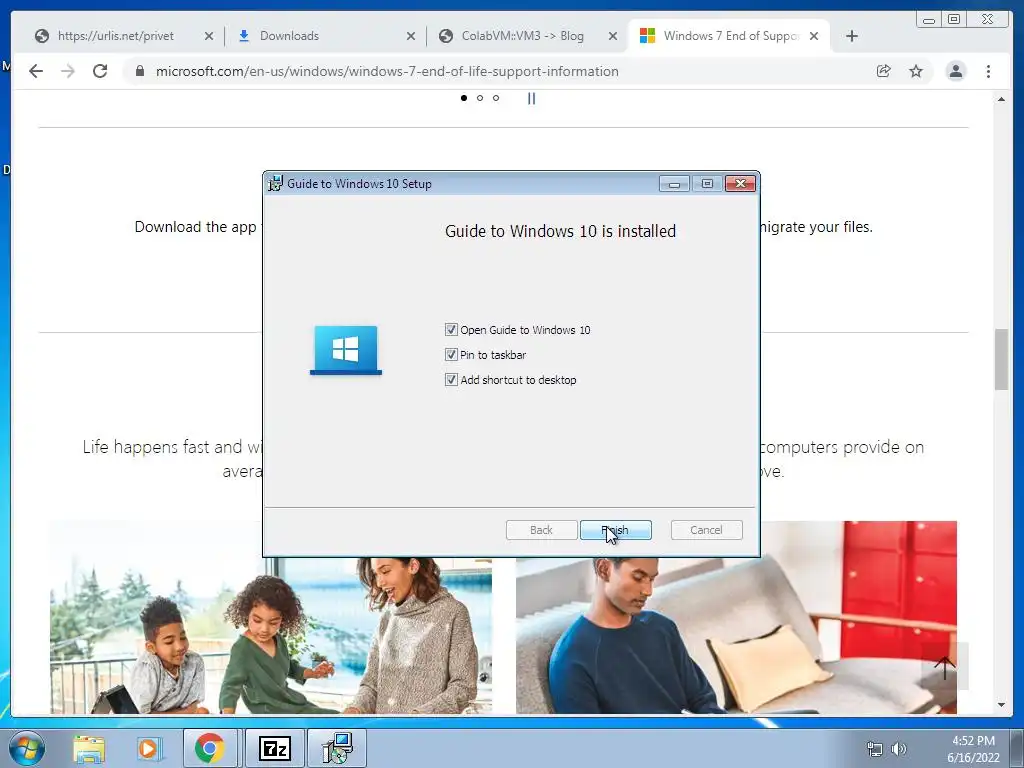Click the back-to-top arrow on page
This screenshot has width=1024, height=768.
(944, 666)
